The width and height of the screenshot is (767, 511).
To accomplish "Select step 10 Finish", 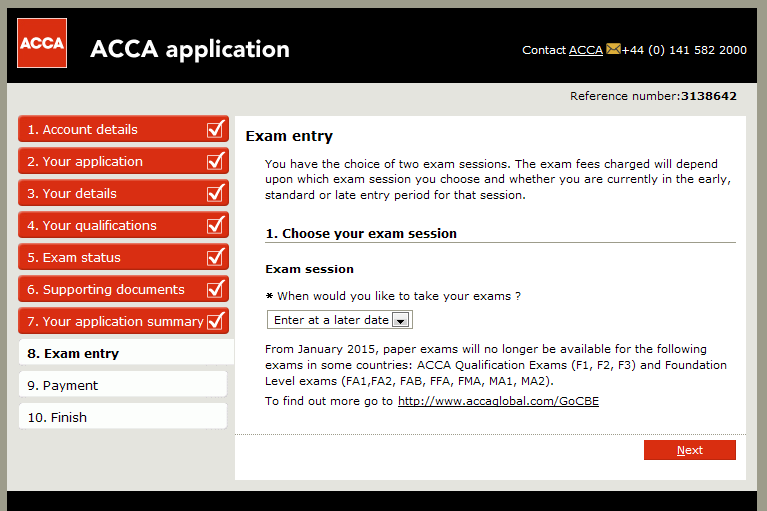I will coord(123,417).
